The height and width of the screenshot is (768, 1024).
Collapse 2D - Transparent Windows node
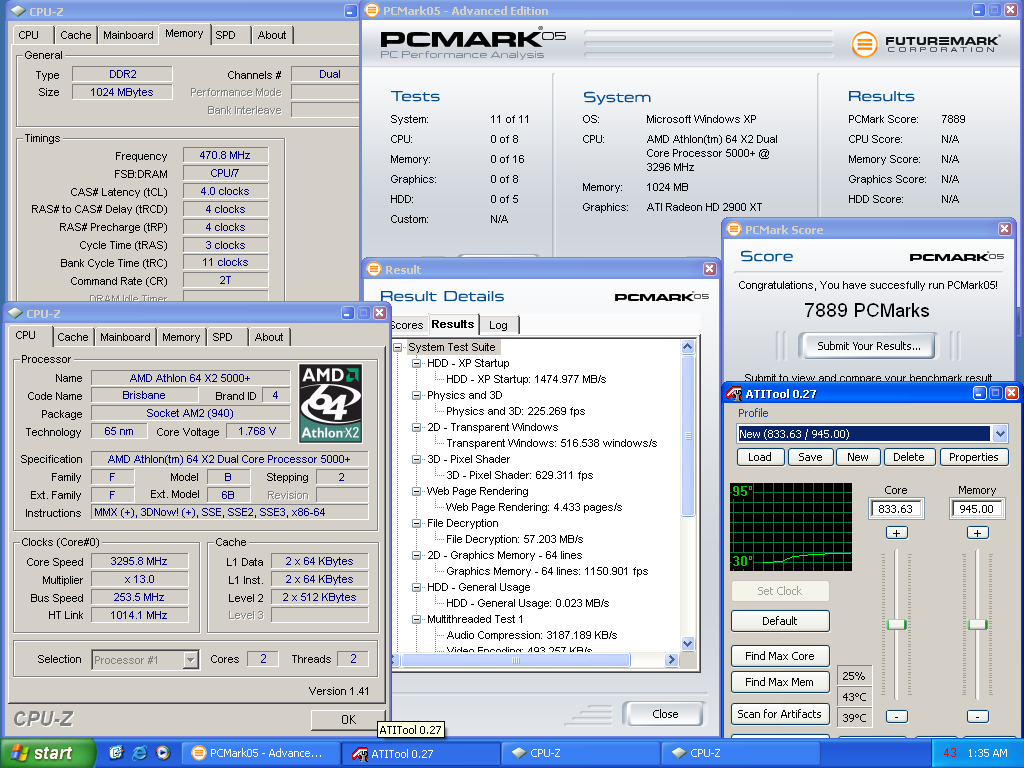(x=416, y=428)
